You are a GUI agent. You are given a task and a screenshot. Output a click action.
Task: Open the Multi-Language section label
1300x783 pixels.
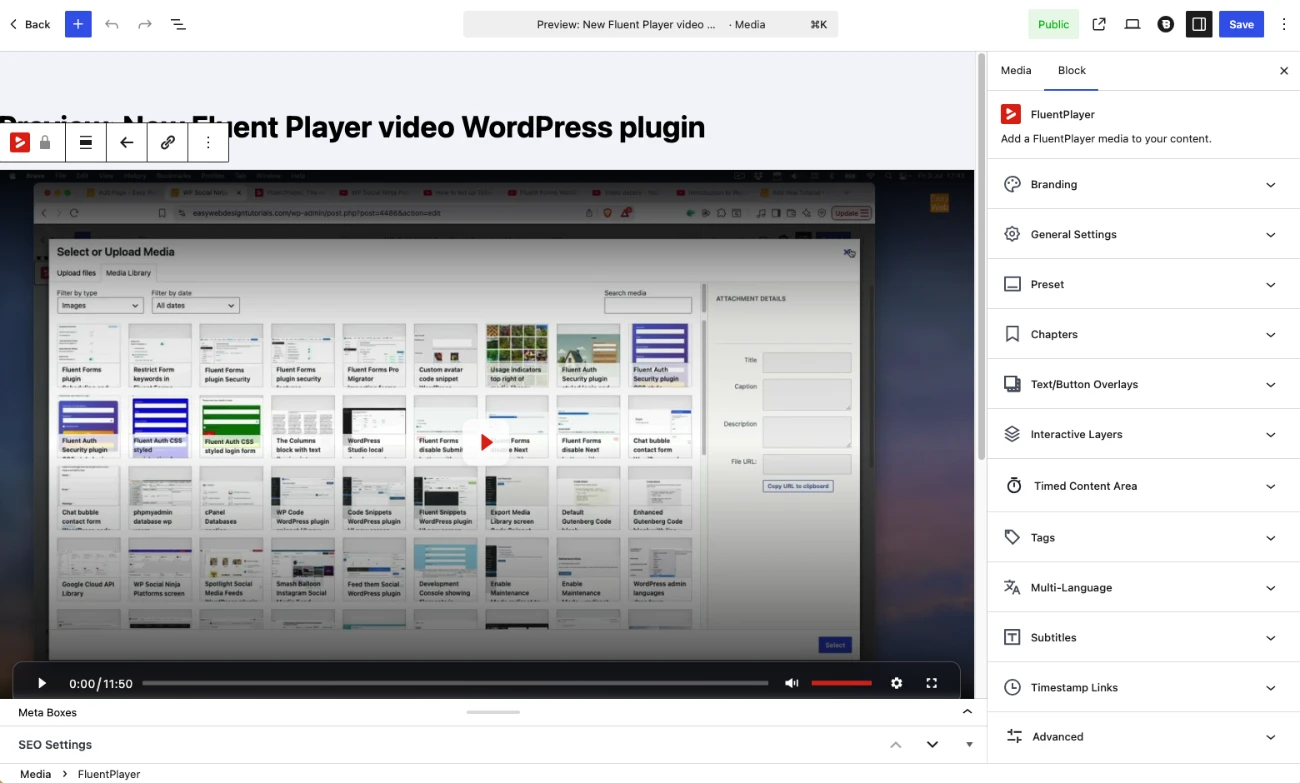[1071, 587]
